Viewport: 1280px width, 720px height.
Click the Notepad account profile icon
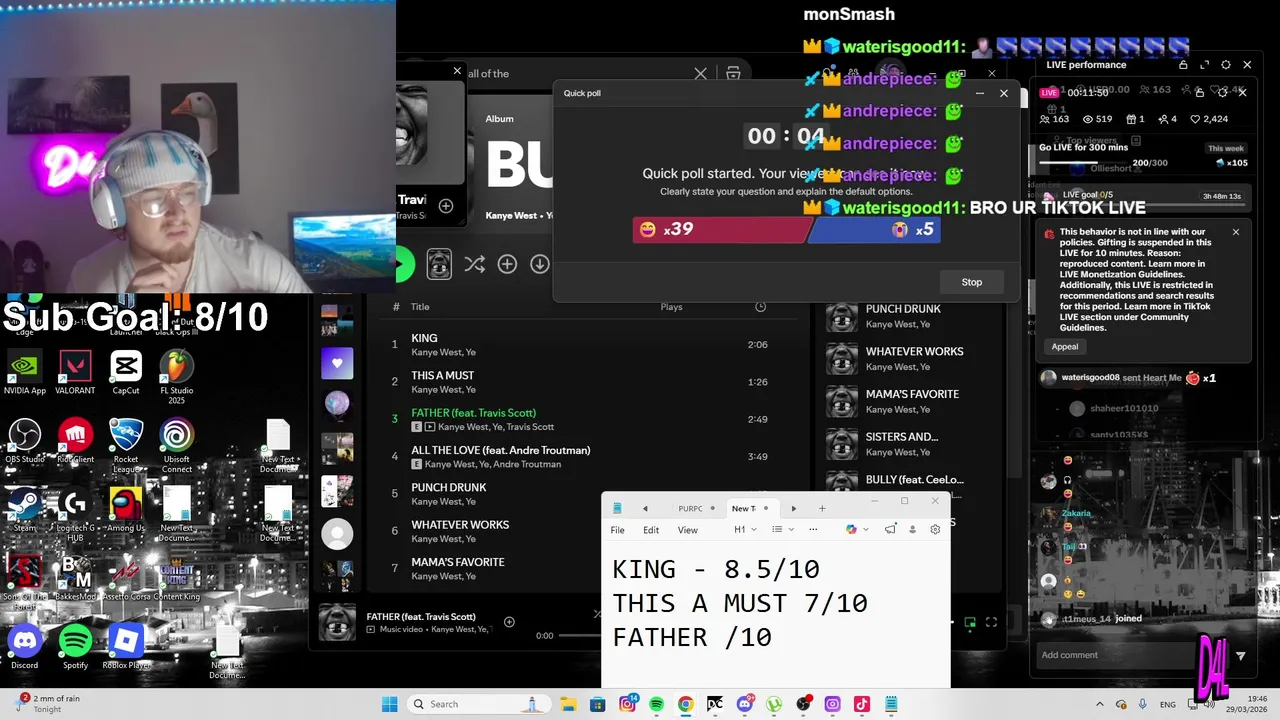pos(912,529)
